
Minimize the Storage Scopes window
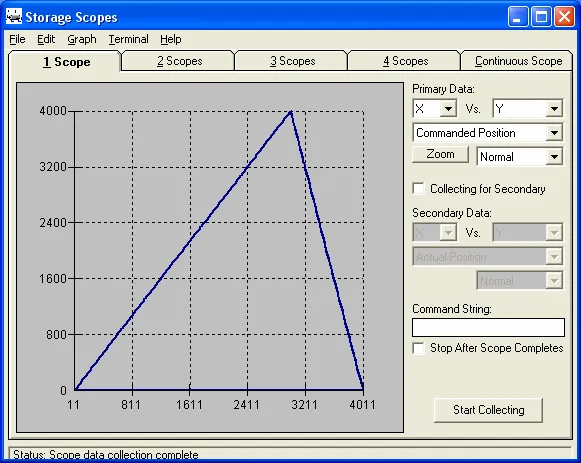(x=518, y=17)
